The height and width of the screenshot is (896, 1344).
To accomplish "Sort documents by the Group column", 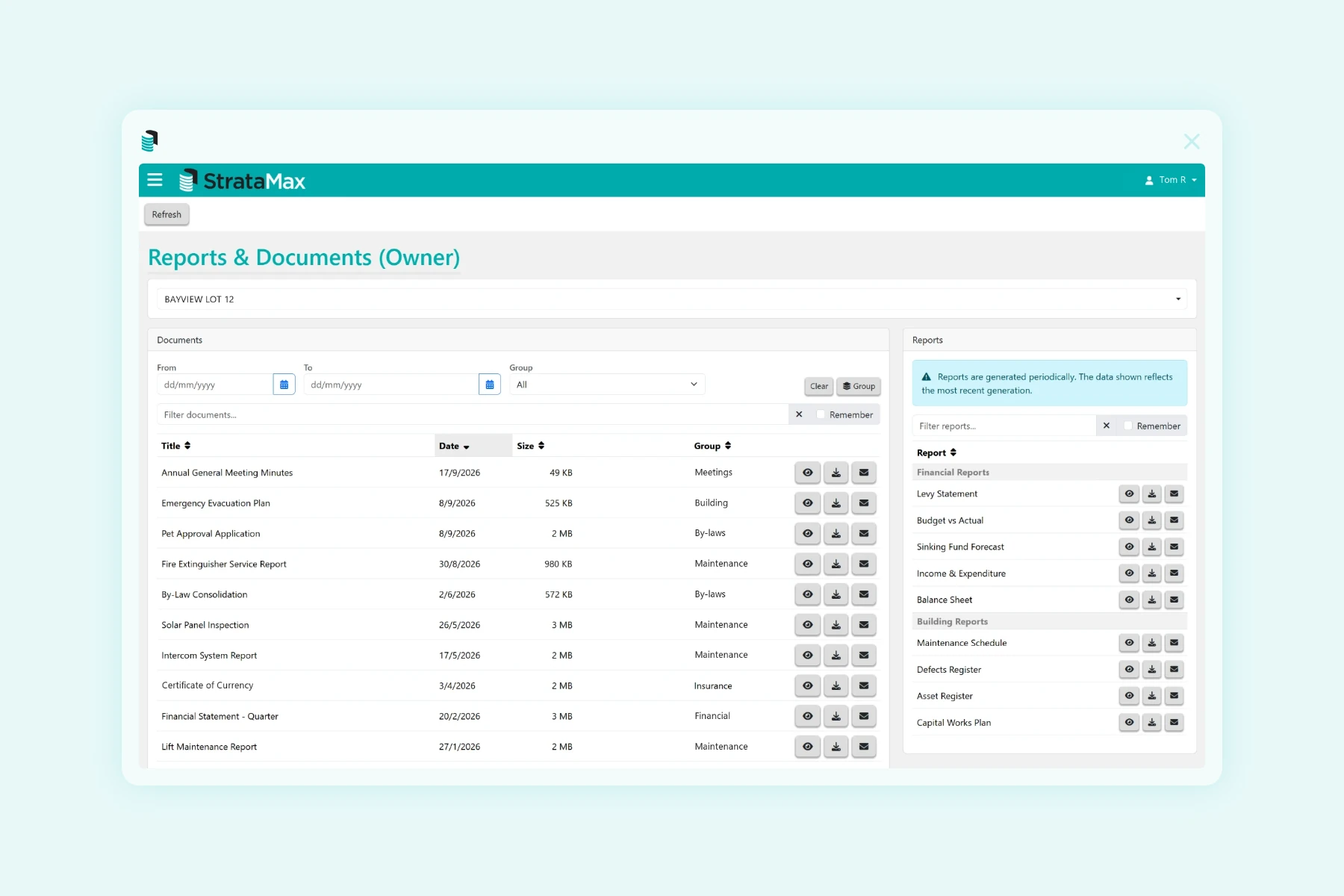I will (x=712, y=446).
